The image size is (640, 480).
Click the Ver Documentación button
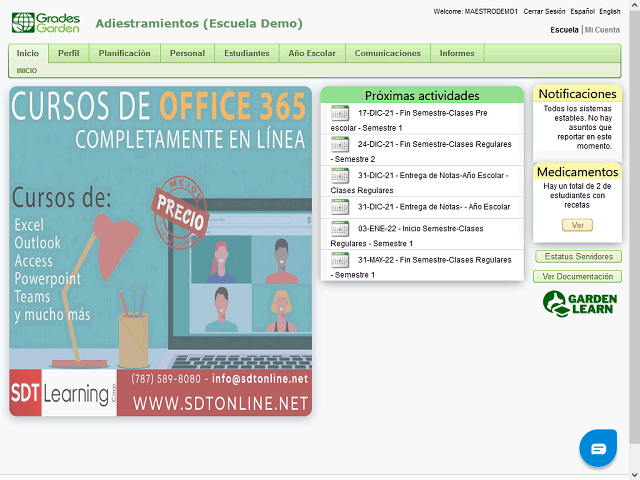coord(577,276)
